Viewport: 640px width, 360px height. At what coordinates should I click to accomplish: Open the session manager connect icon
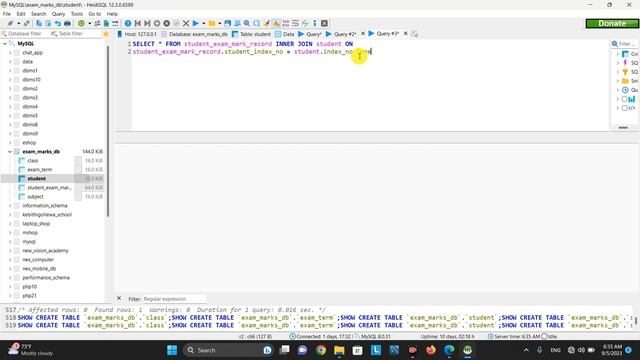click(10, 23)
